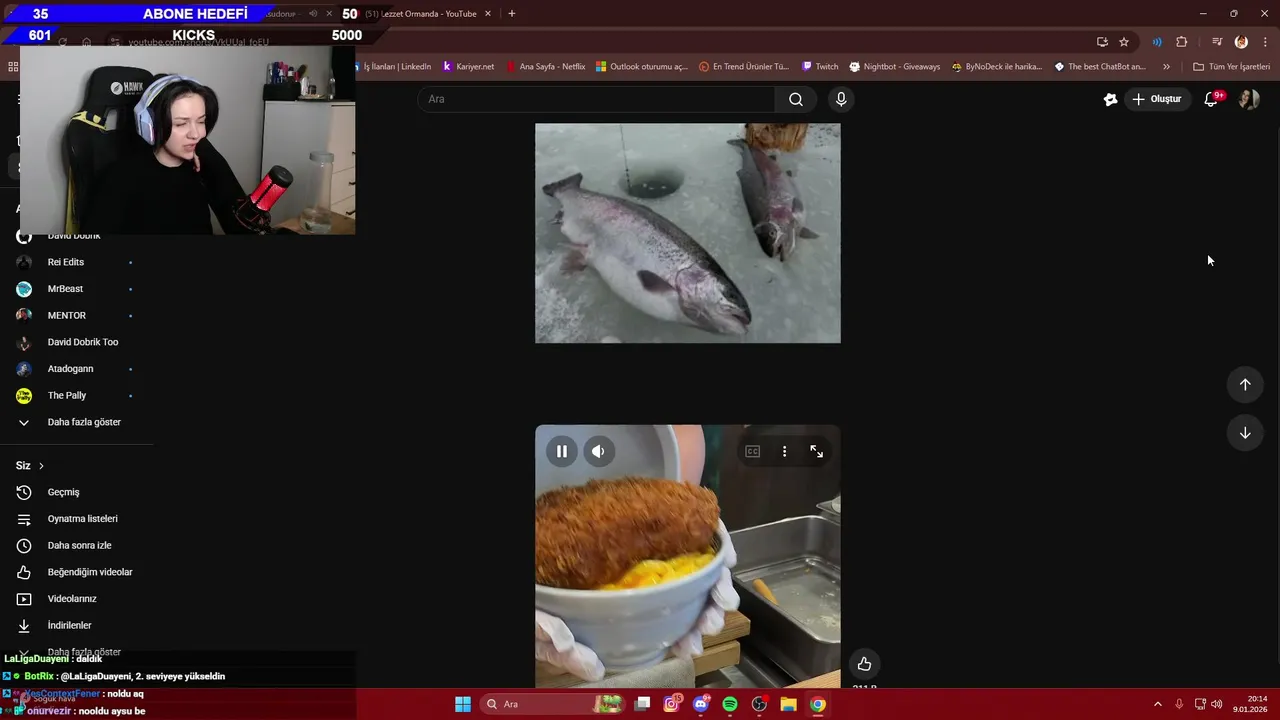Open File Explorer from the taskbar

[788, 704]
